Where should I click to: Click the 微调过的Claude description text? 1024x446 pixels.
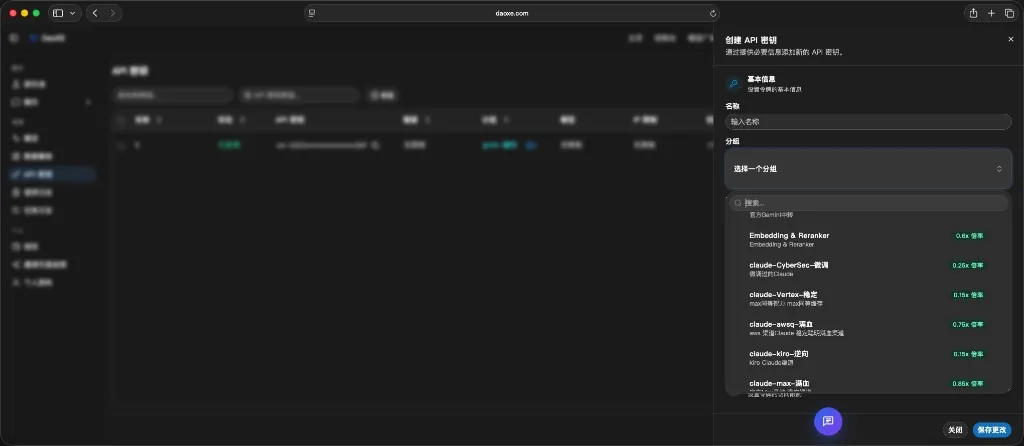point(771,274)
